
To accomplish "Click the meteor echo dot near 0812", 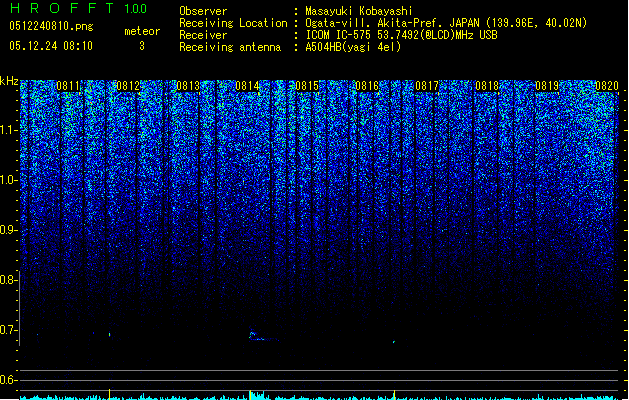I will [x=110, y=334].
